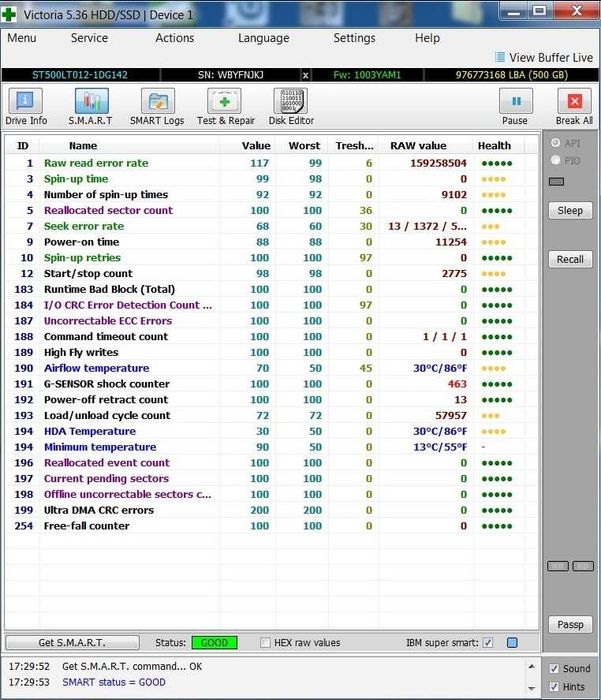
Task: Select the Power-on time row
Action: click(x=271, y=242)
